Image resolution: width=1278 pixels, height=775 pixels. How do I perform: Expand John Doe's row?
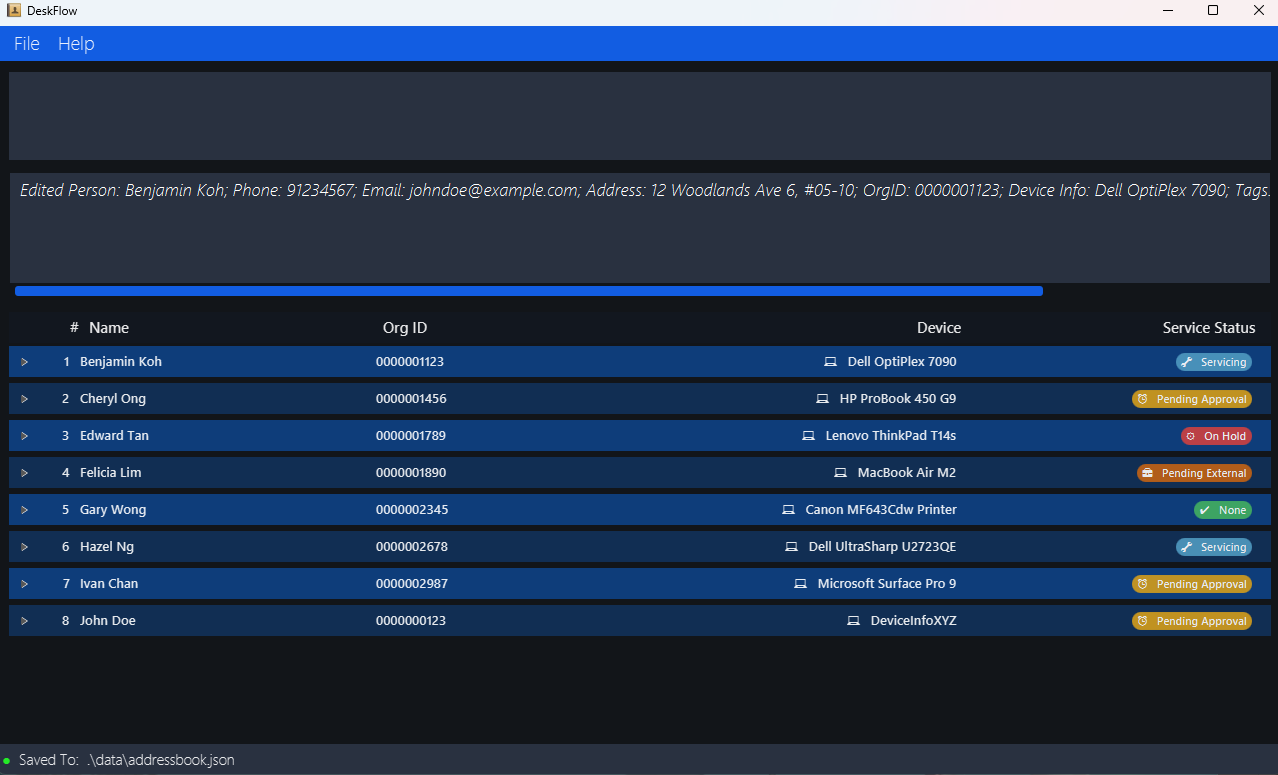[24, 621]
